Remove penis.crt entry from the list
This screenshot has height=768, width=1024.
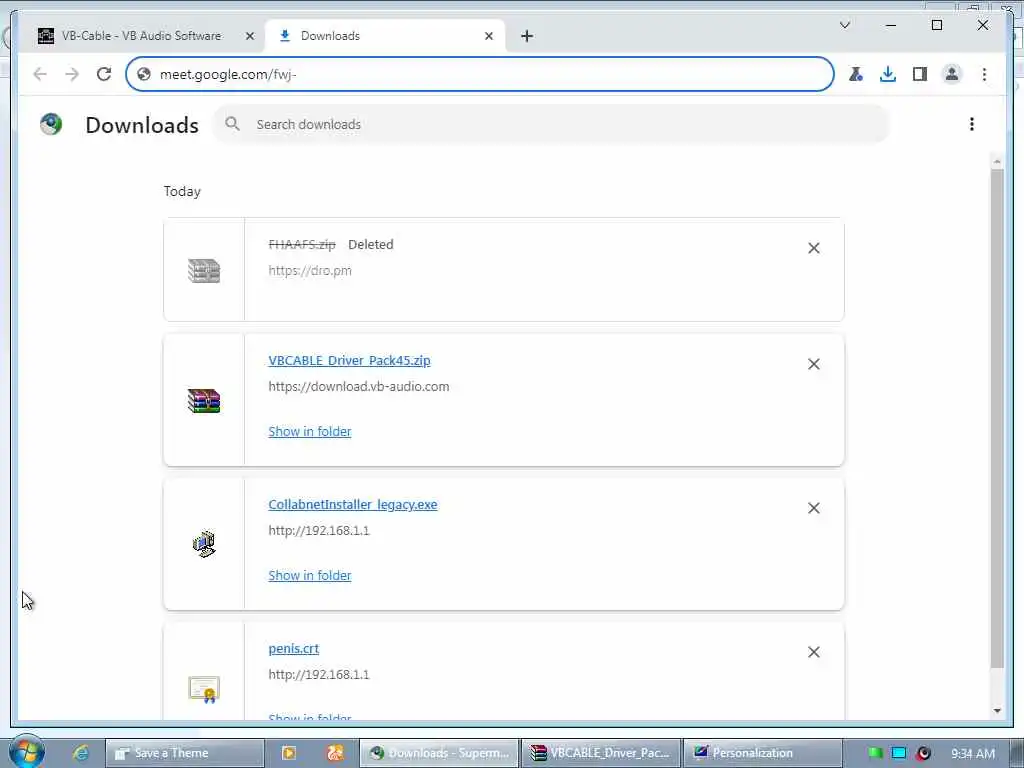[x=814, y=652]
